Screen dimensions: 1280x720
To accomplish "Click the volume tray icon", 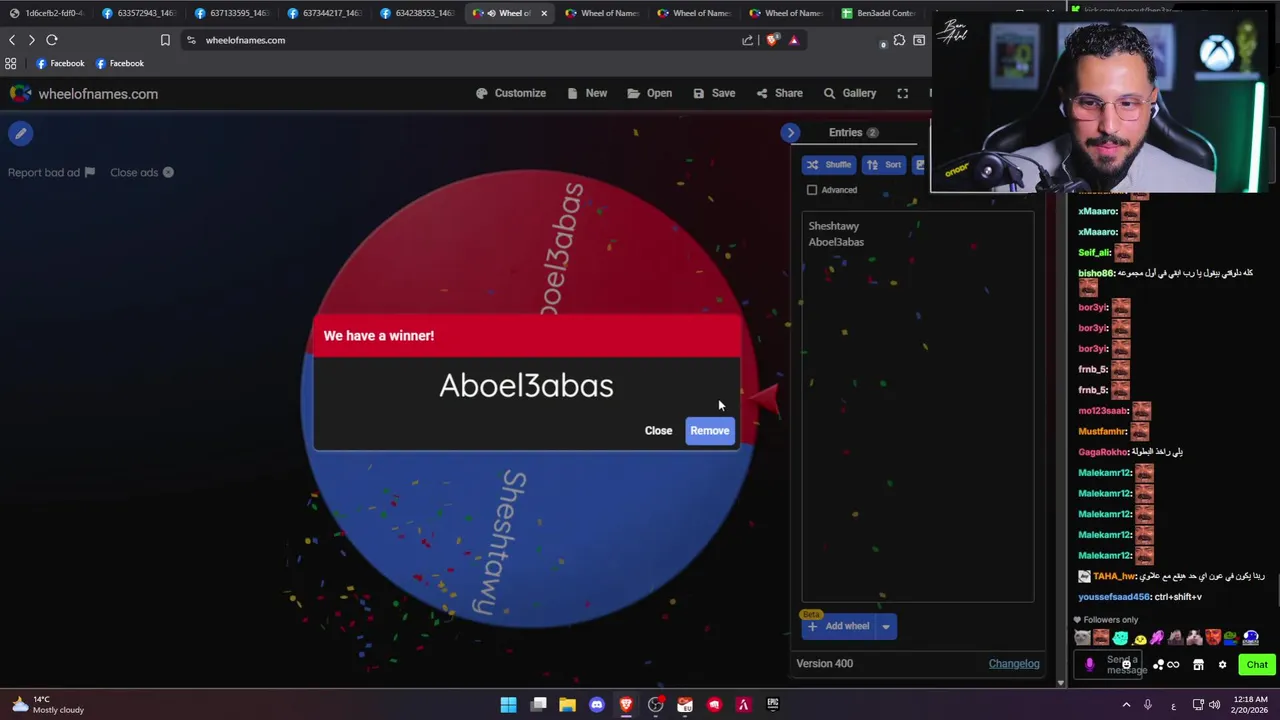I will [1214, 704].
